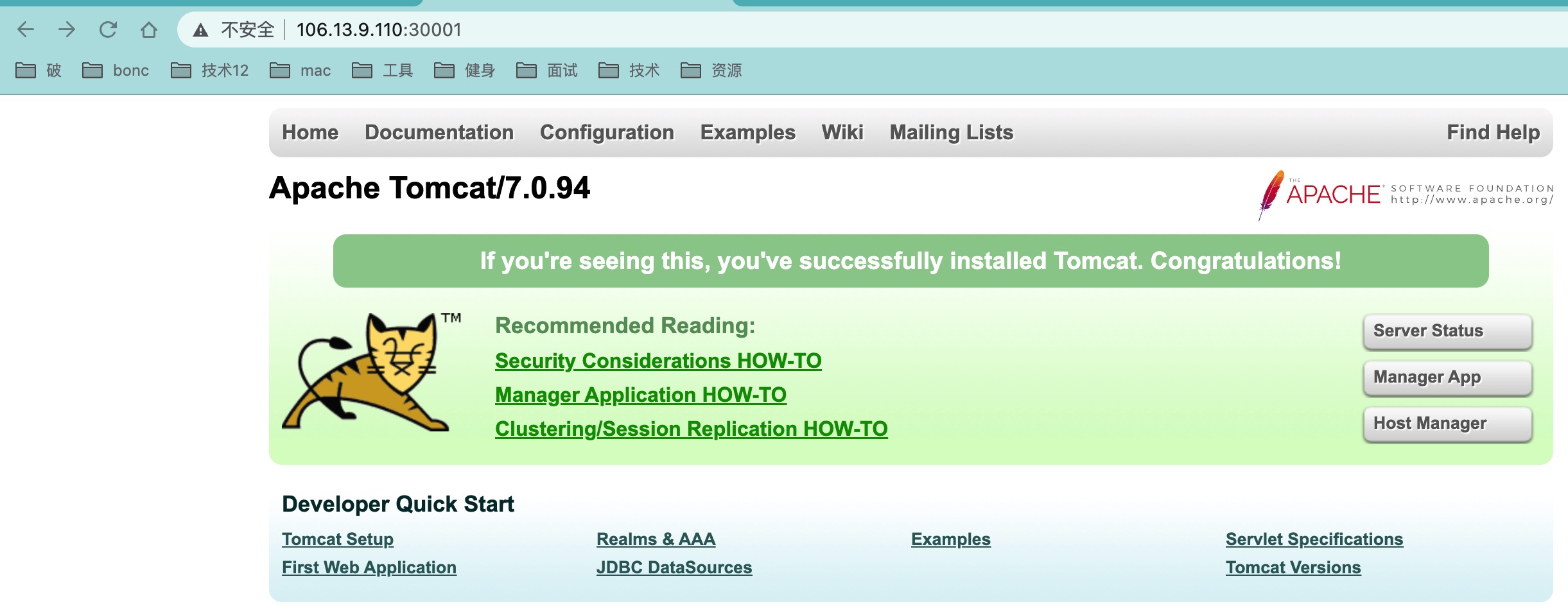Viewport: 1568px width, 615px height.
Task: Open the Tomcat Setup link
Action: pyautogui.click(x=338, y=539)
